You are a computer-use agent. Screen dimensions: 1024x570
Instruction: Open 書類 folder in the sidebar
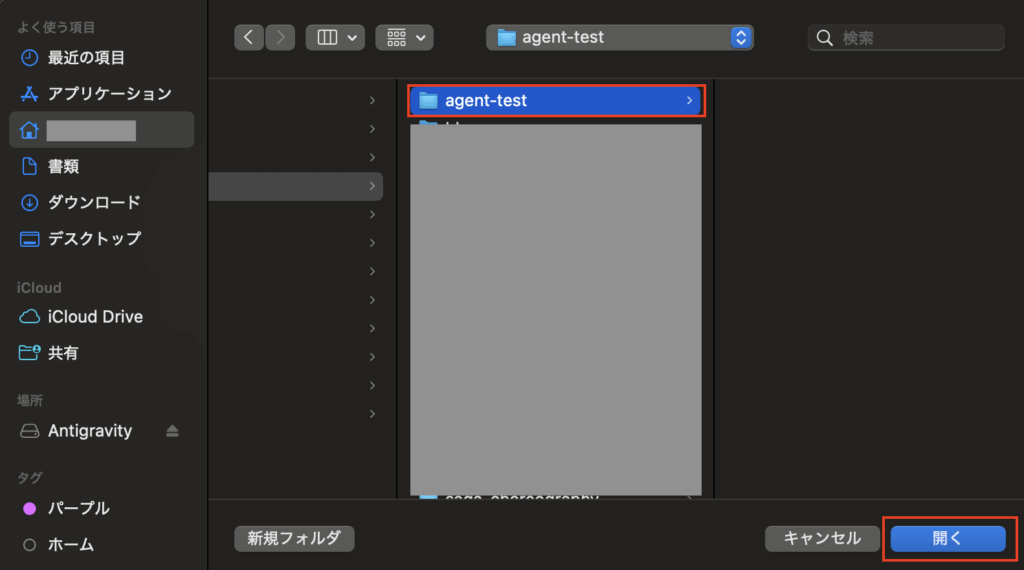[x=63, y=166]
